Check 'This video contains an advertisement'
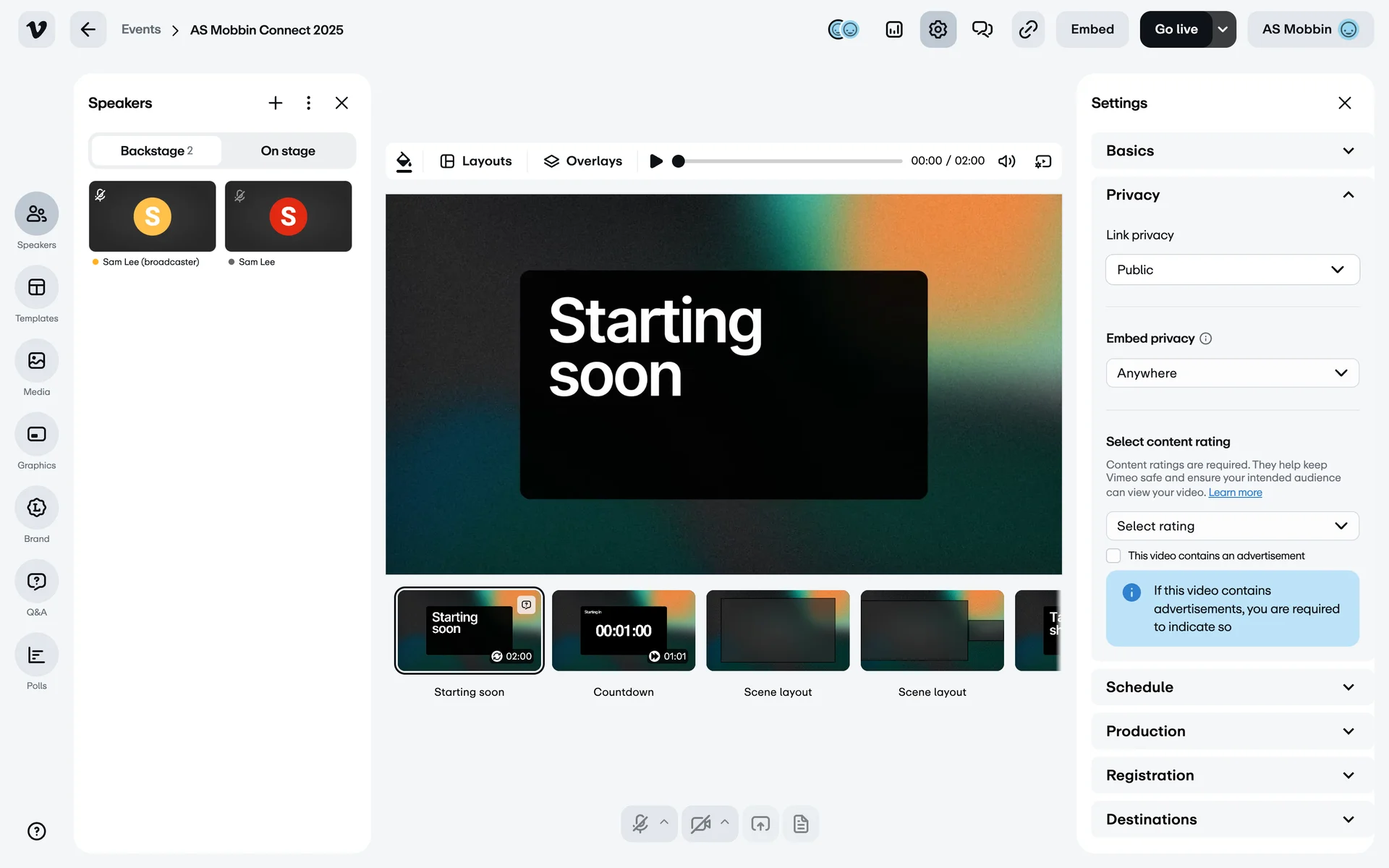The width and height of the screenshot is (1389, 868). click(1113, 556)
